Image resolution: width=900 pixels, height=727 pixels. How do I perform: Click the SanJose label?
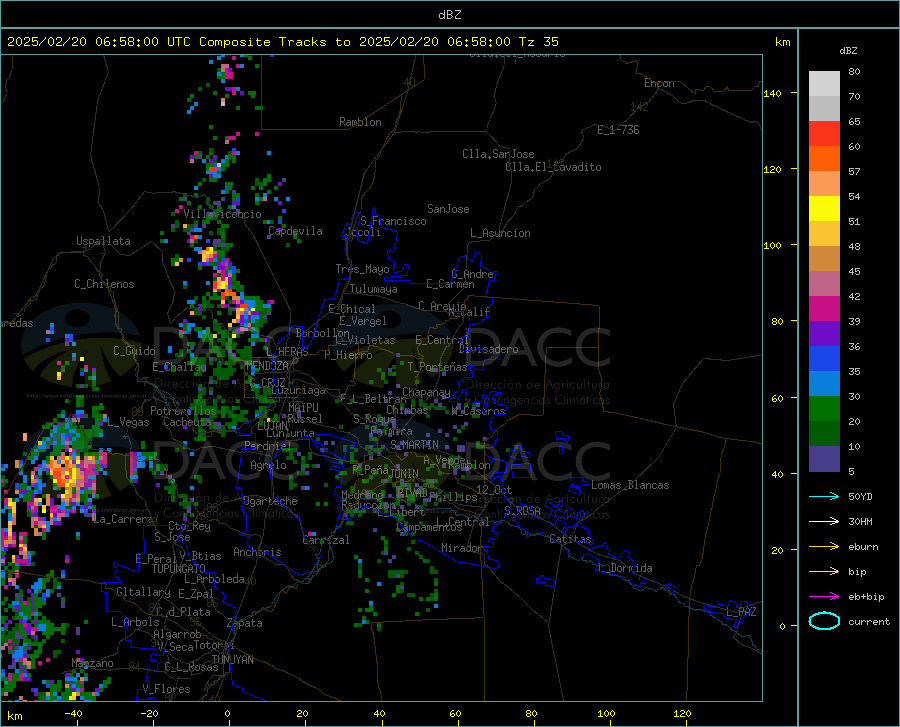coord(448,209)
